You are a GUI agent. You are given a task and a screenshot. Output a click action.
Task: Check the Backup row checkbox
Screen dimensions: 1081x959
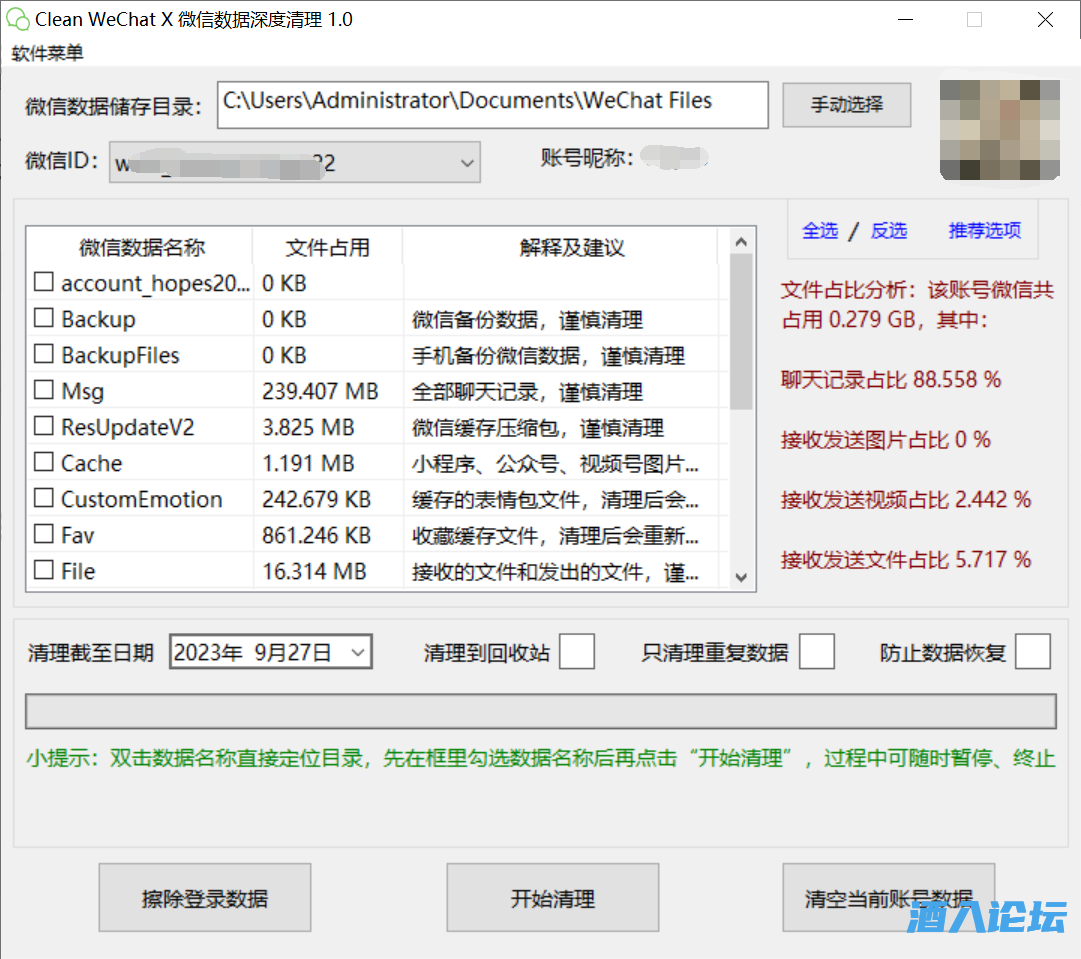coord(43,317)
